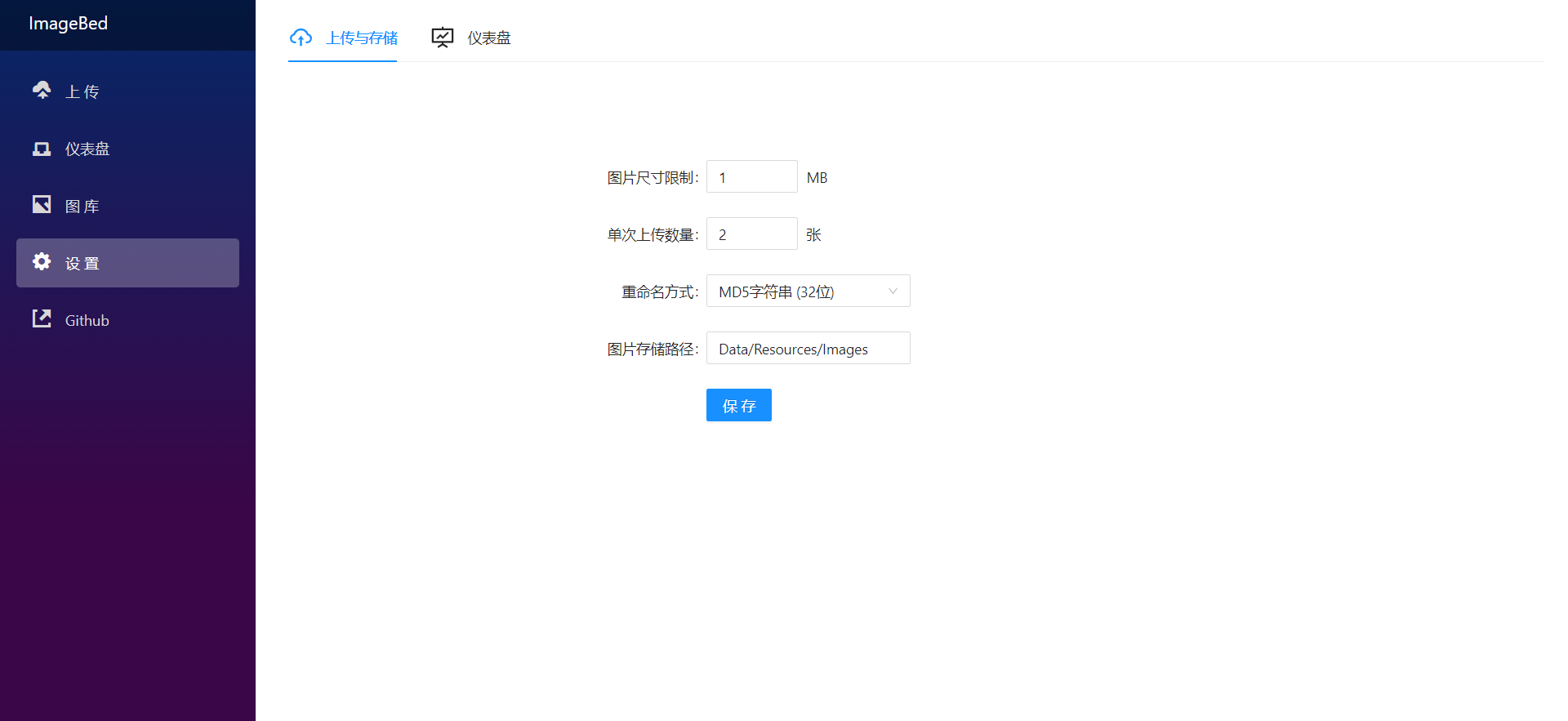1568x721 pixels.
Task: Open the Github sidebar link text
Action: coord(87,321)
